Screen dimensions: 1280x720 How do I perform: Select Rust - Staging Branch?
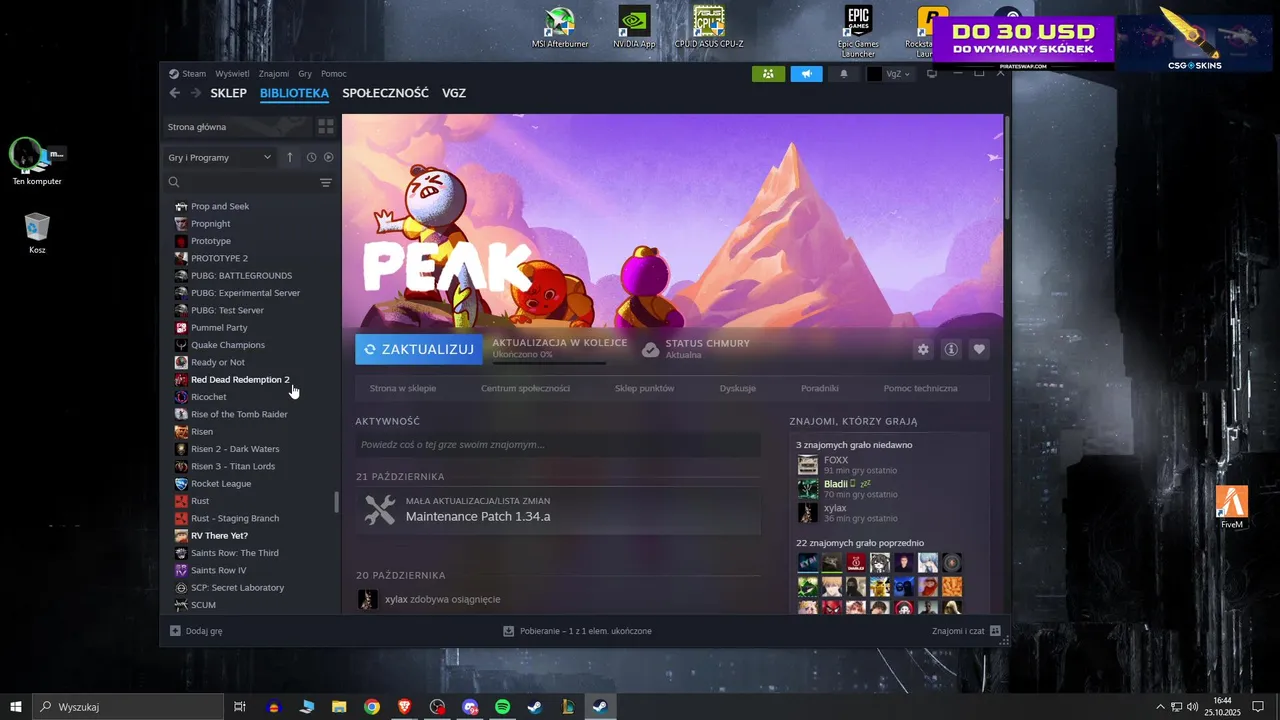tap(235, 518)
